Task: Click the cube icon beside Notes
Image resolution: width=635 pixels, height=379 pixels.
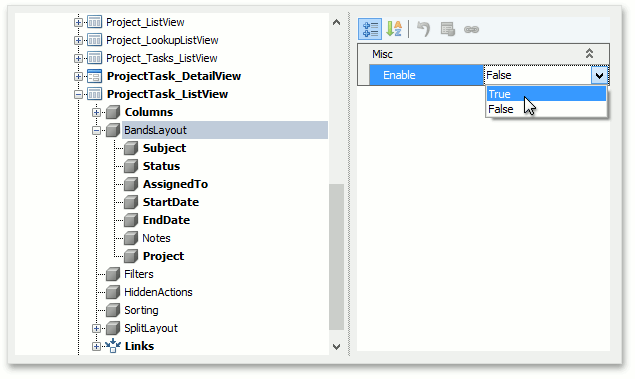Action: tap(131, 238)
